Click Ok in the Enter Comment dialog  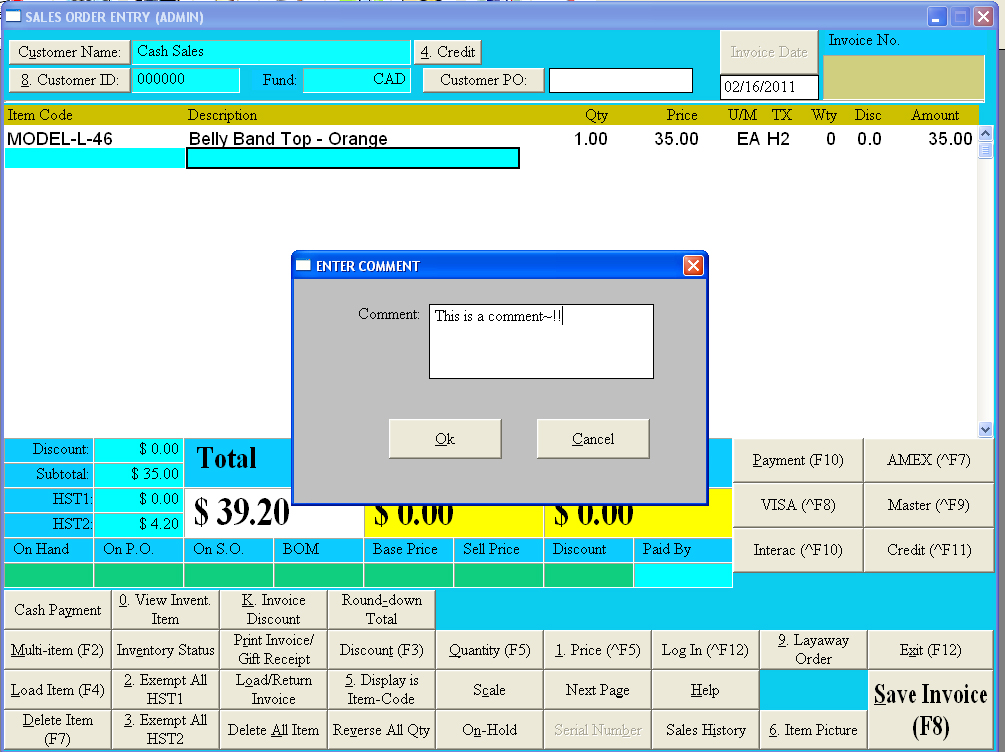point(445,439)
